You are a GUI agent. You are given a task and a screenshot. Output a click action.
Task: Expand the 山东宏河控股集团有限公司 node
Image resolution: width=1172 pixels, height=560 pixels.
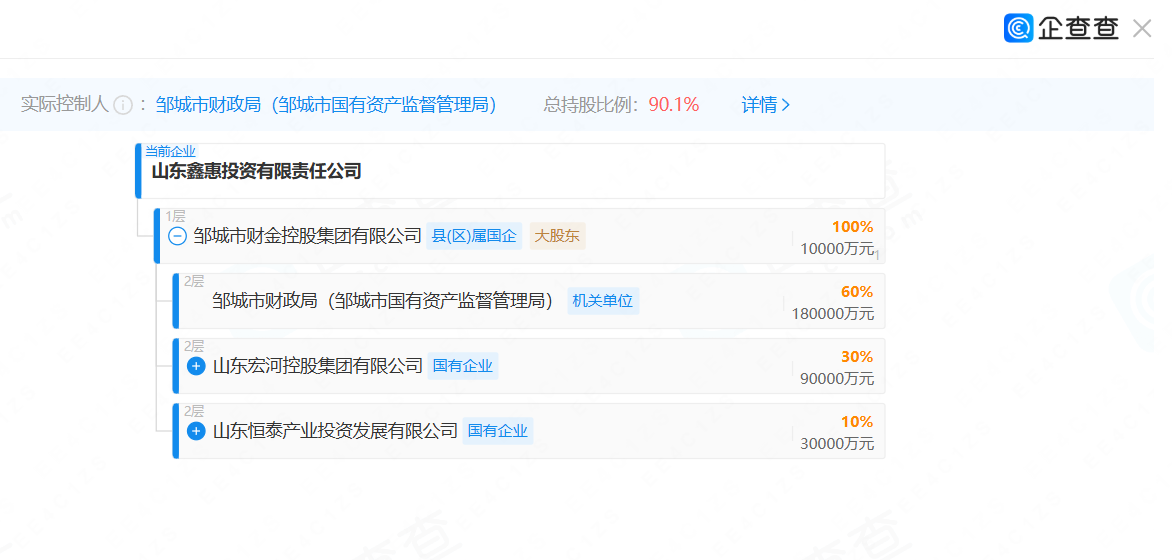point(196,366)
